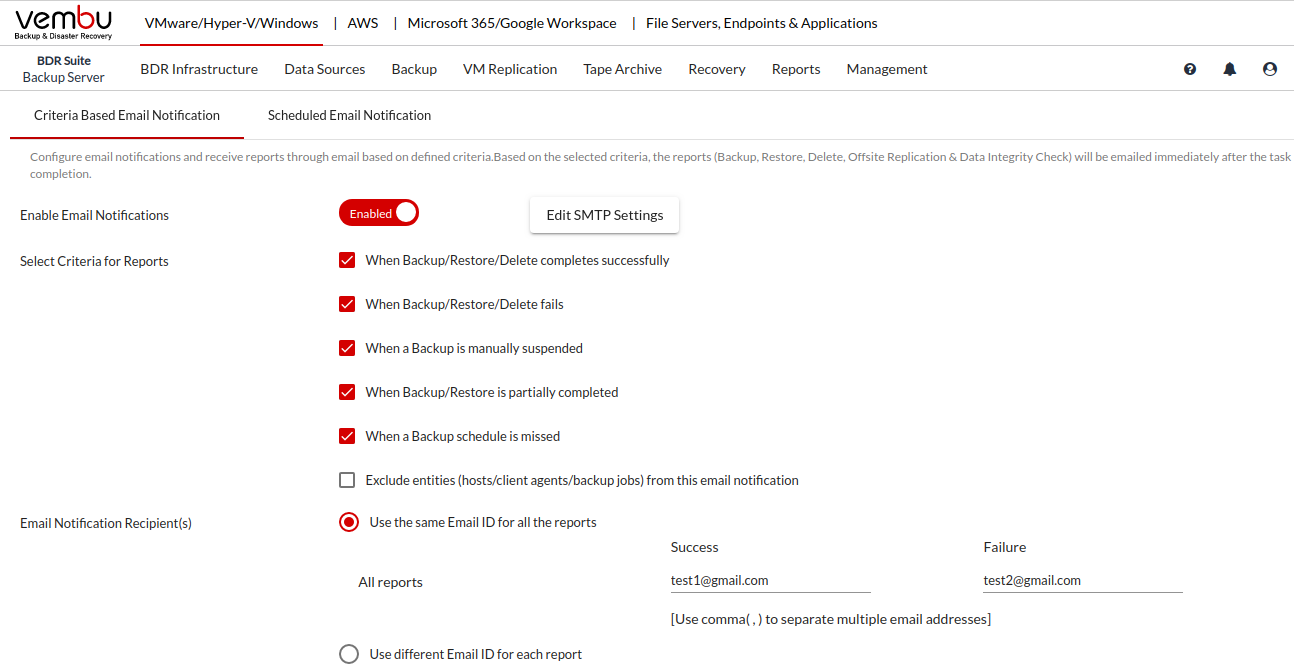Open the user account profile icon
This screenshot has height=669, width=1294.
tap(1270, 69)
